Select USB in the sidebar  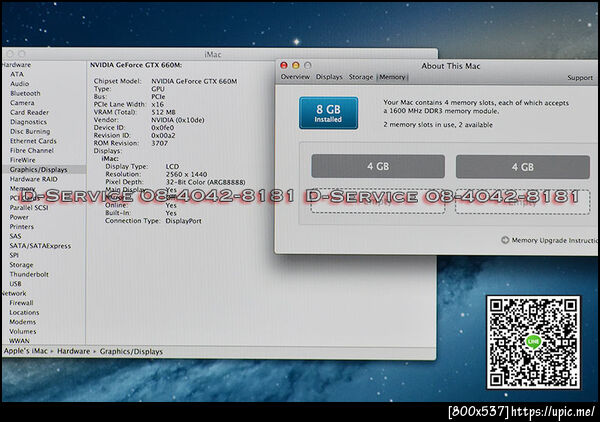(x=15, y=284)
